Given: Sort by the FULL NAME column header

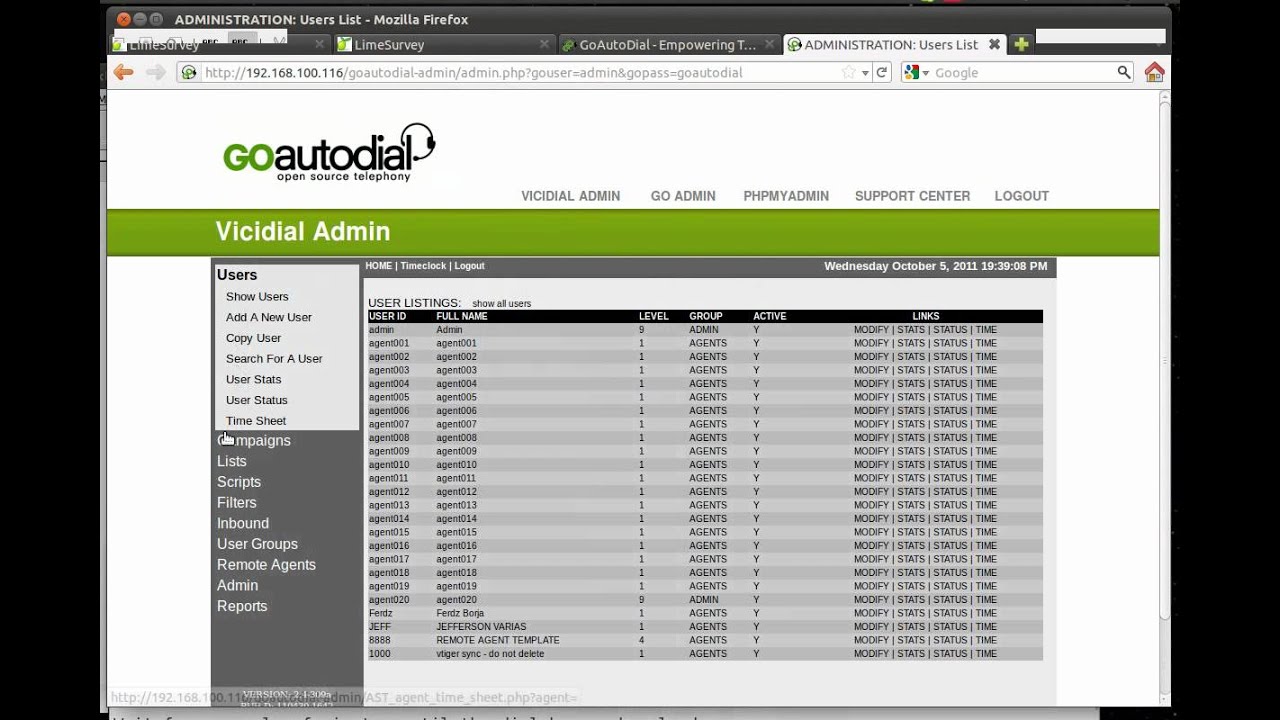Looking at the screenshot, I should tap(462, 316).
